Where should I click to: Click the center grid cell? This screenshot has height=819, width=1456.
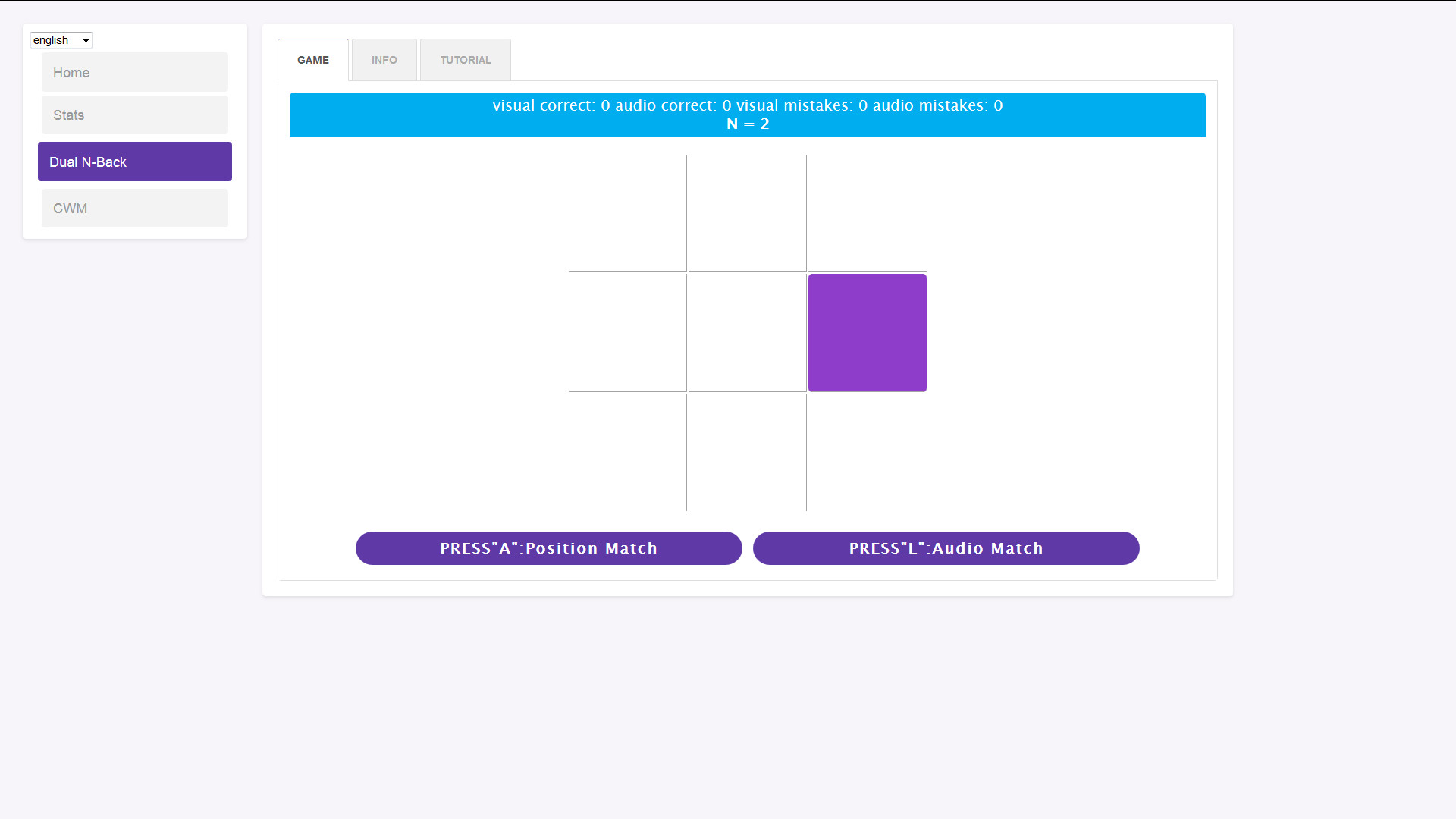coord(747,333)
